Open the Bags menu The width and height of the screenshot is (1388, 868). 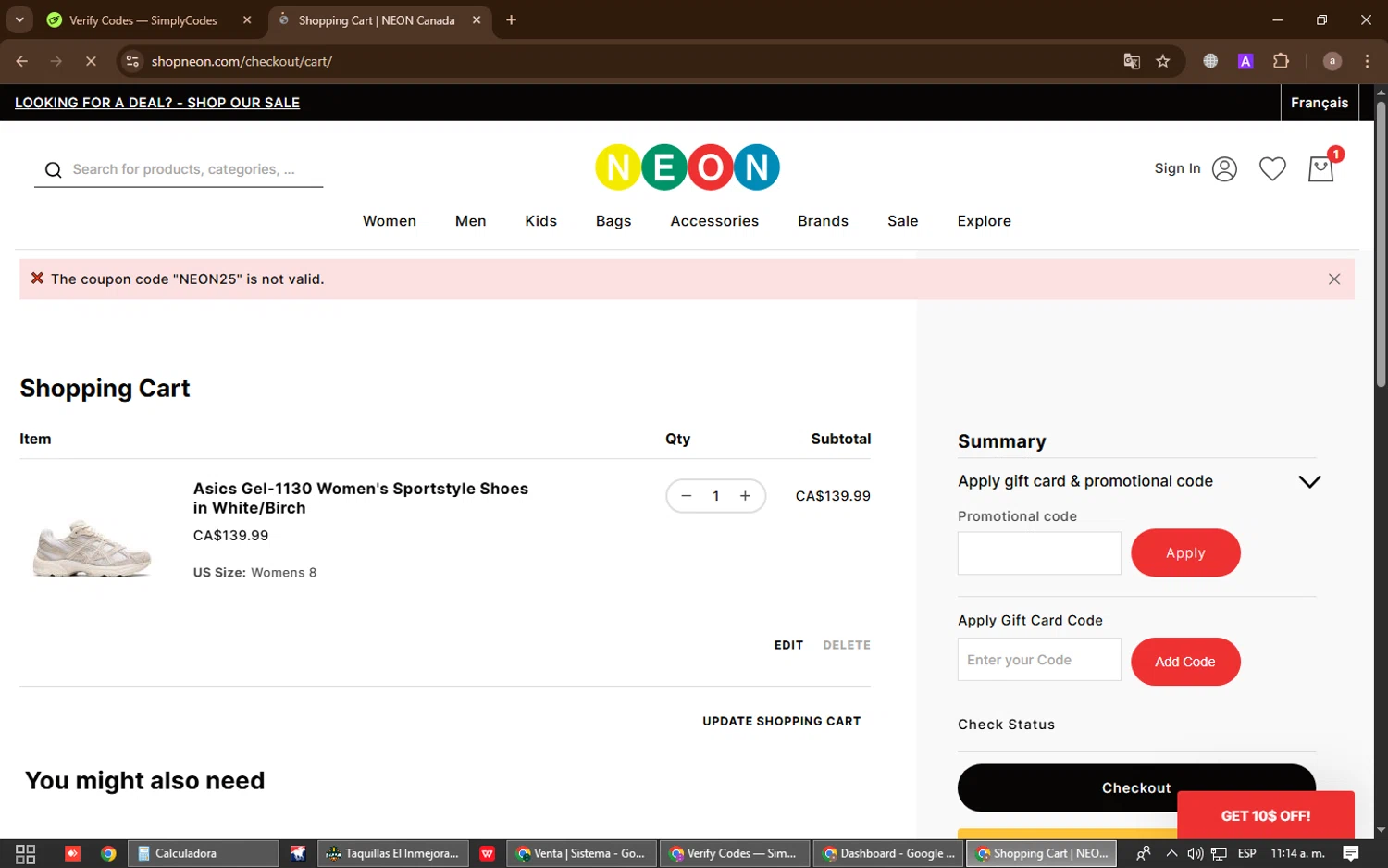pos(613,221)
